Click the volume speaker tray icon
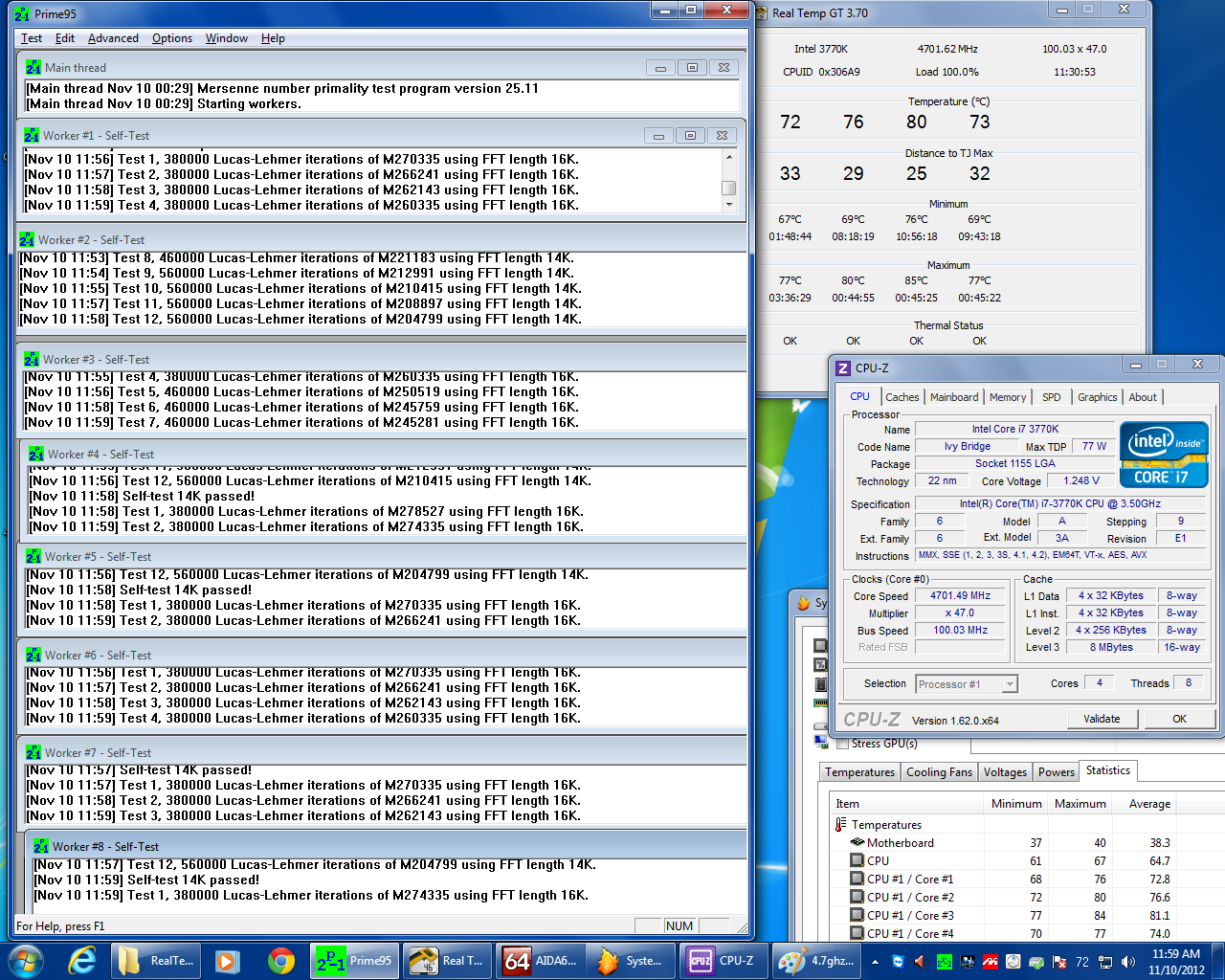 coord(1128,962)
